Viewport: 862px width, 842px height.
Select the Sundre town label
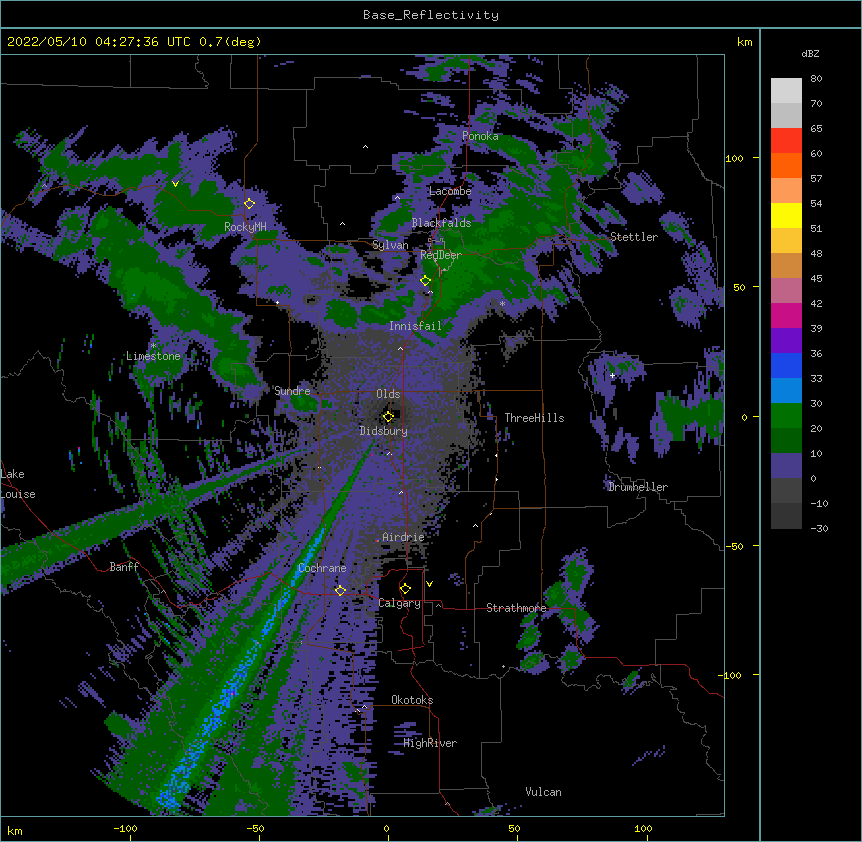coord(292,391)
